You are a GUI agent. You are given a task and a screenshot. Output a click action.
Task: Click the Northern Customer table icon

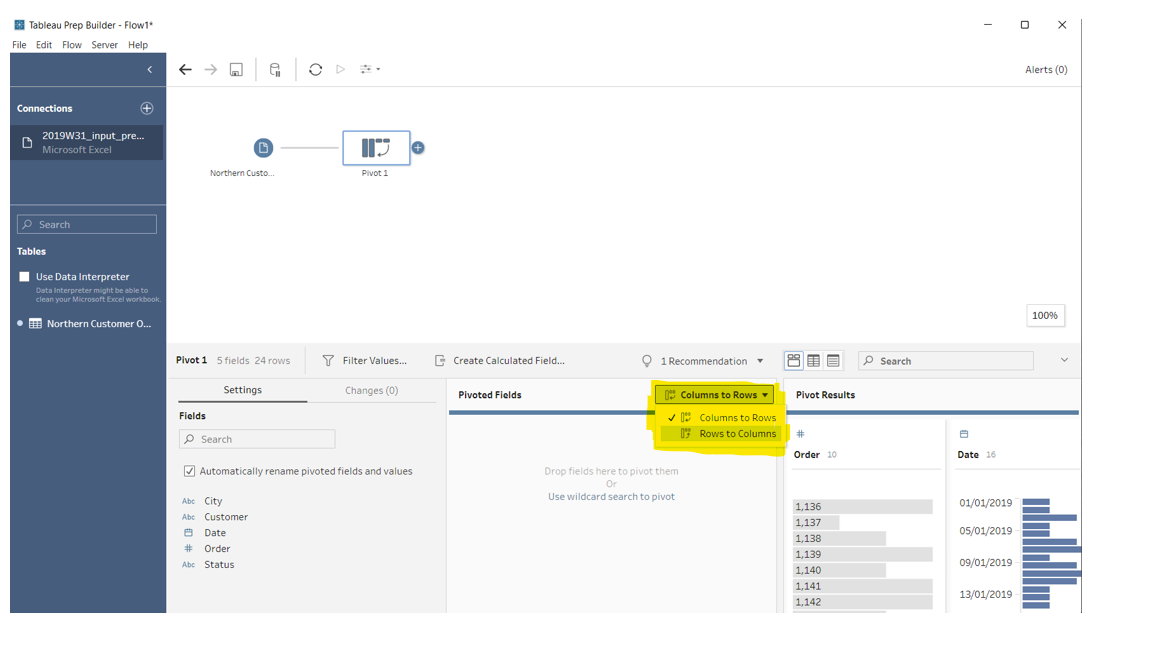point(35,323)
